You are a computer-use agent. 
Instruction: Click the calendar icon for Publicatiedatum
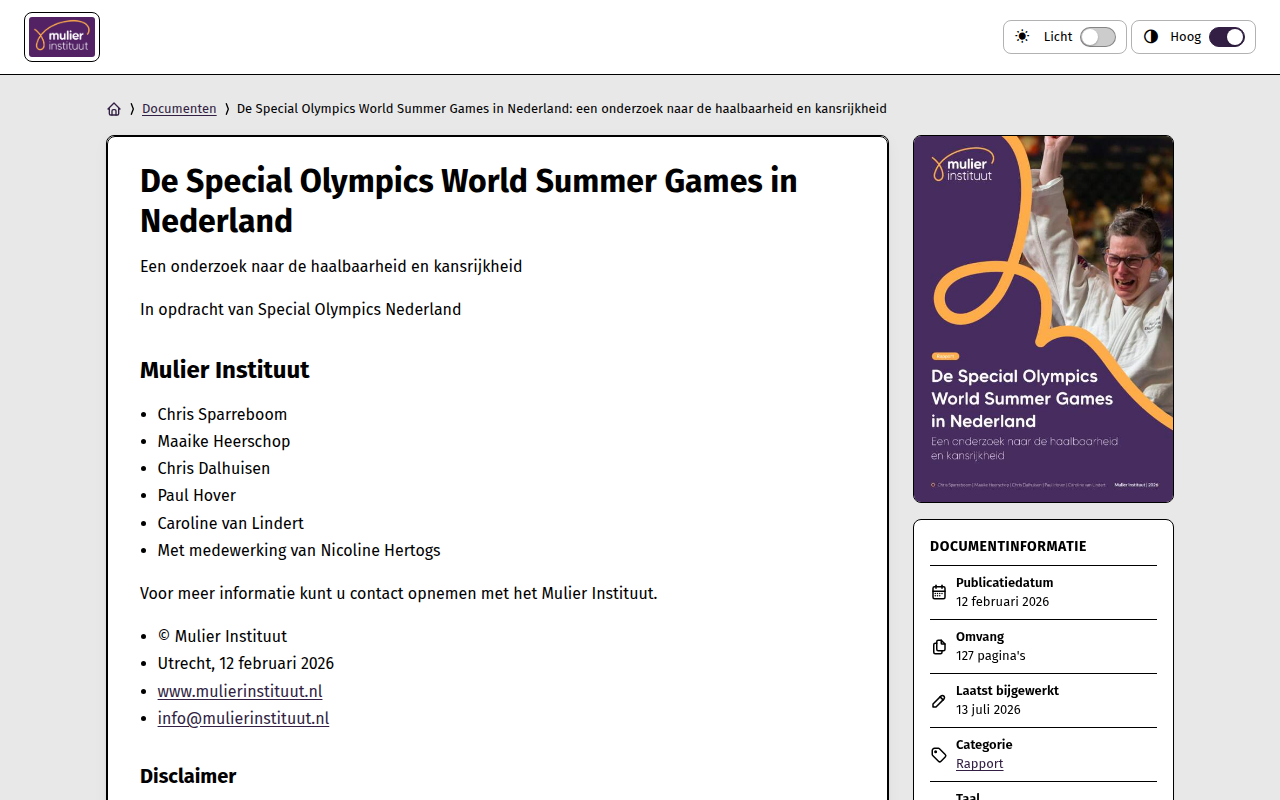coord(939,592)
